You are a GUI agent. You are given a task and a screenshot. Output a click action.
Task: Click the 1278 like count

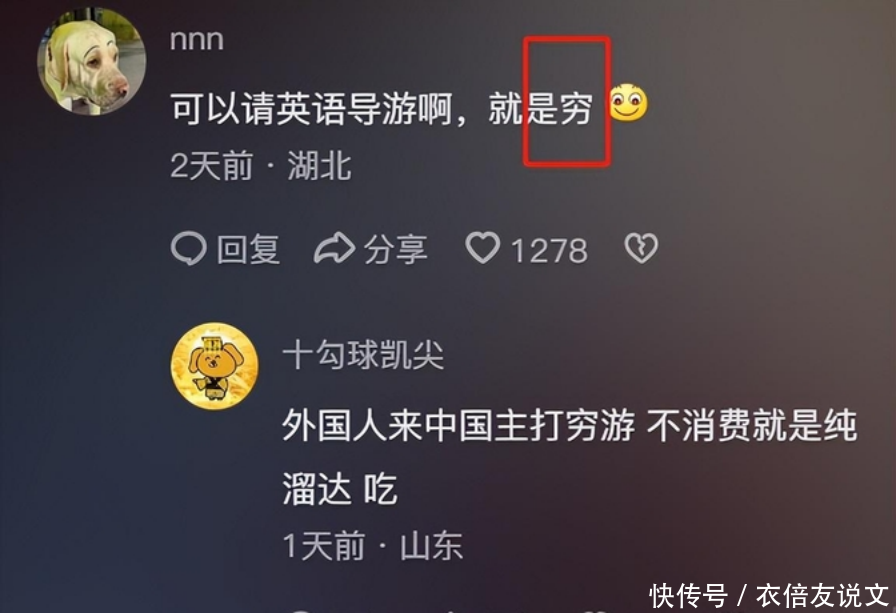click(549, 251)
